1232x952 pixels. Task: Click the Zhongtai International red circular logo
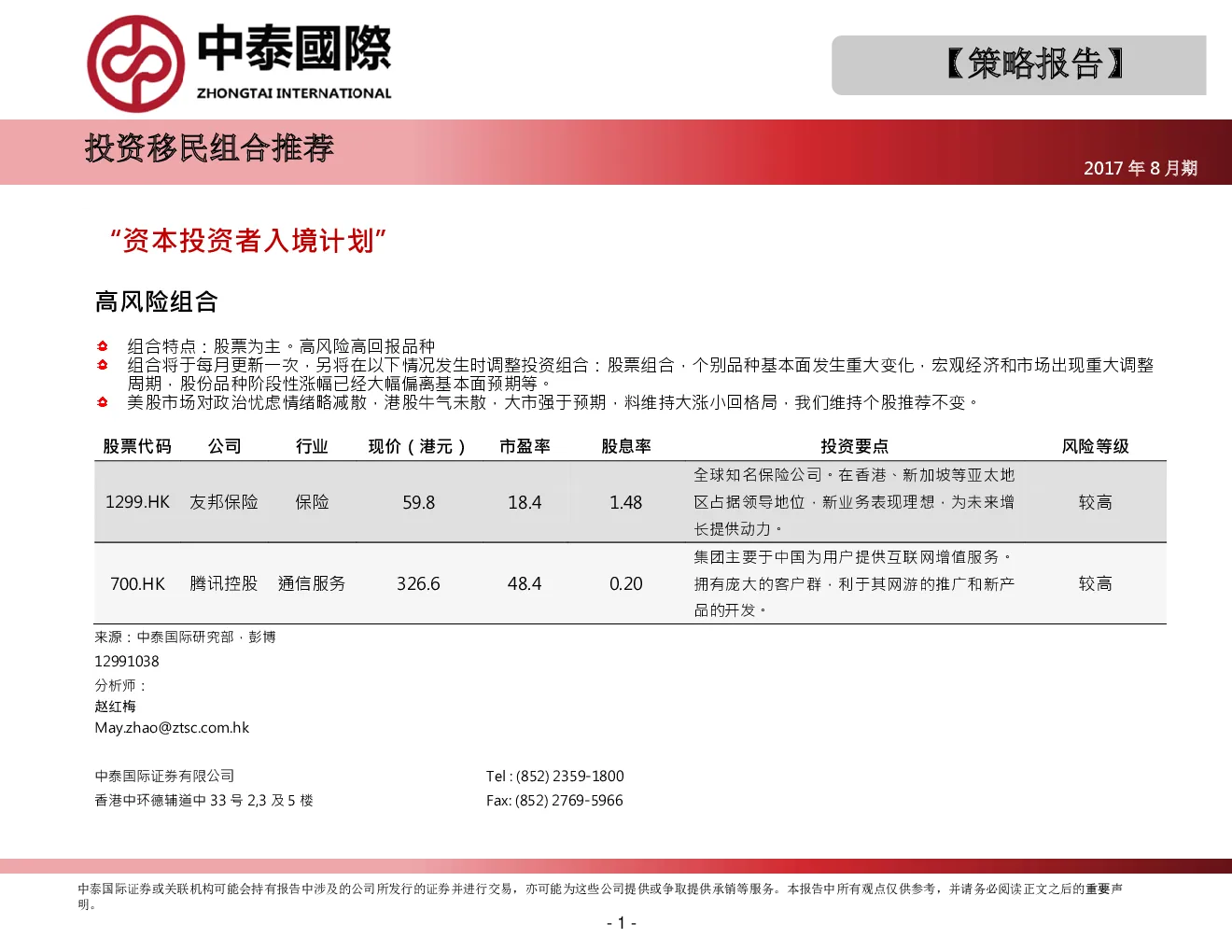(135, 64)
